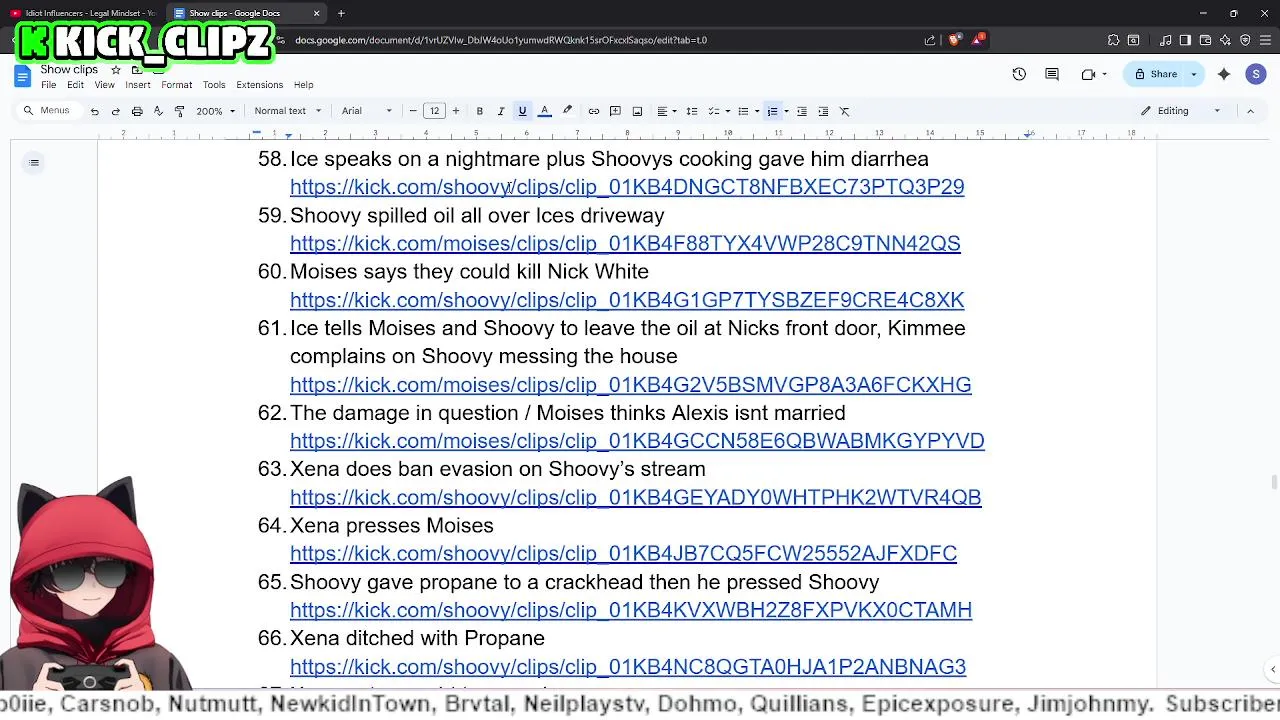Toggle the bulleted list format

click(x=743, y=111)
